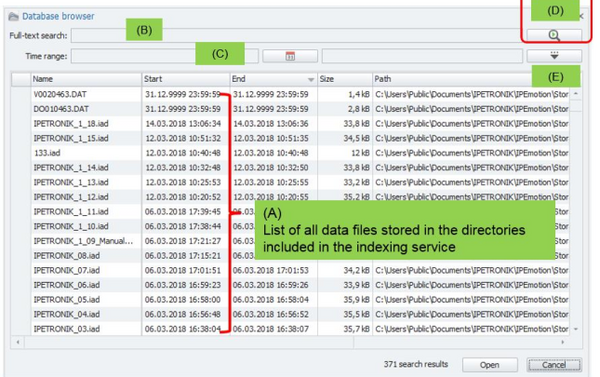
Task: Click the 12 kB size cell
Action: coord(360,153)
